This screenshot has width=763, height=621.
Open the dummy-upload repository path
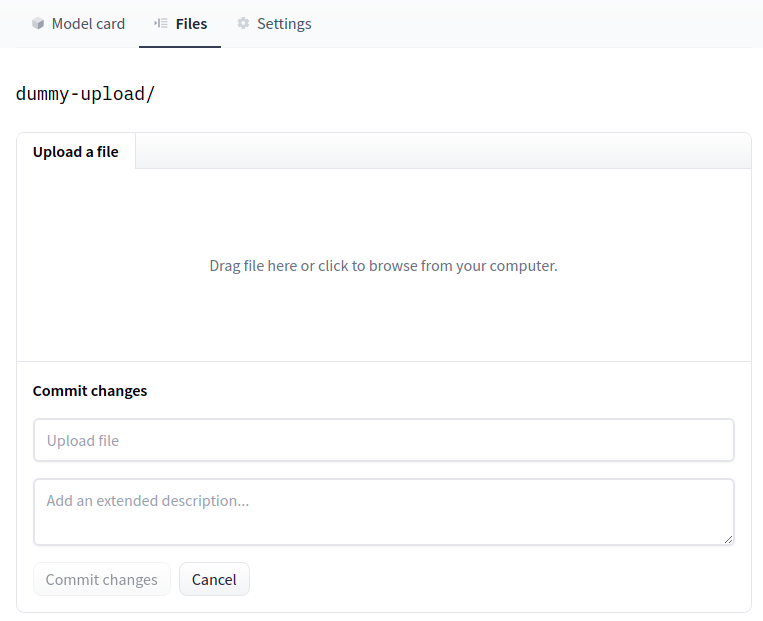click(80, 95)
